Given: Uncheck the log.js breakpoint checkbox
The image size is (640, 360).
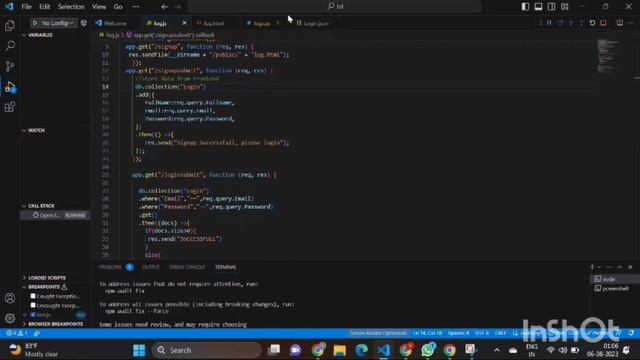Looking at the screenshot, I should [x=33, y=315].
